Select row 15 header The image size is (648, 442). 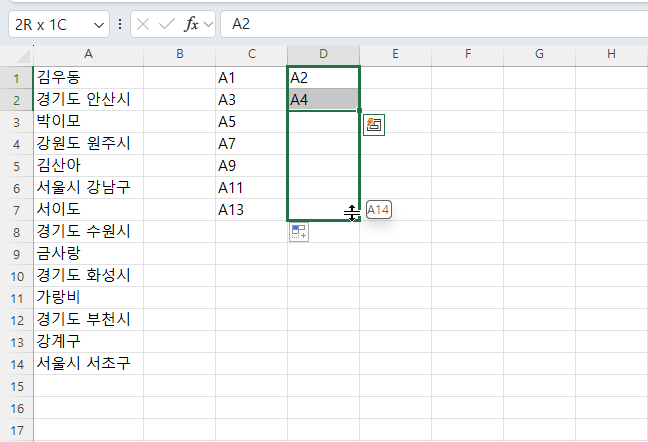pos(17,387)
